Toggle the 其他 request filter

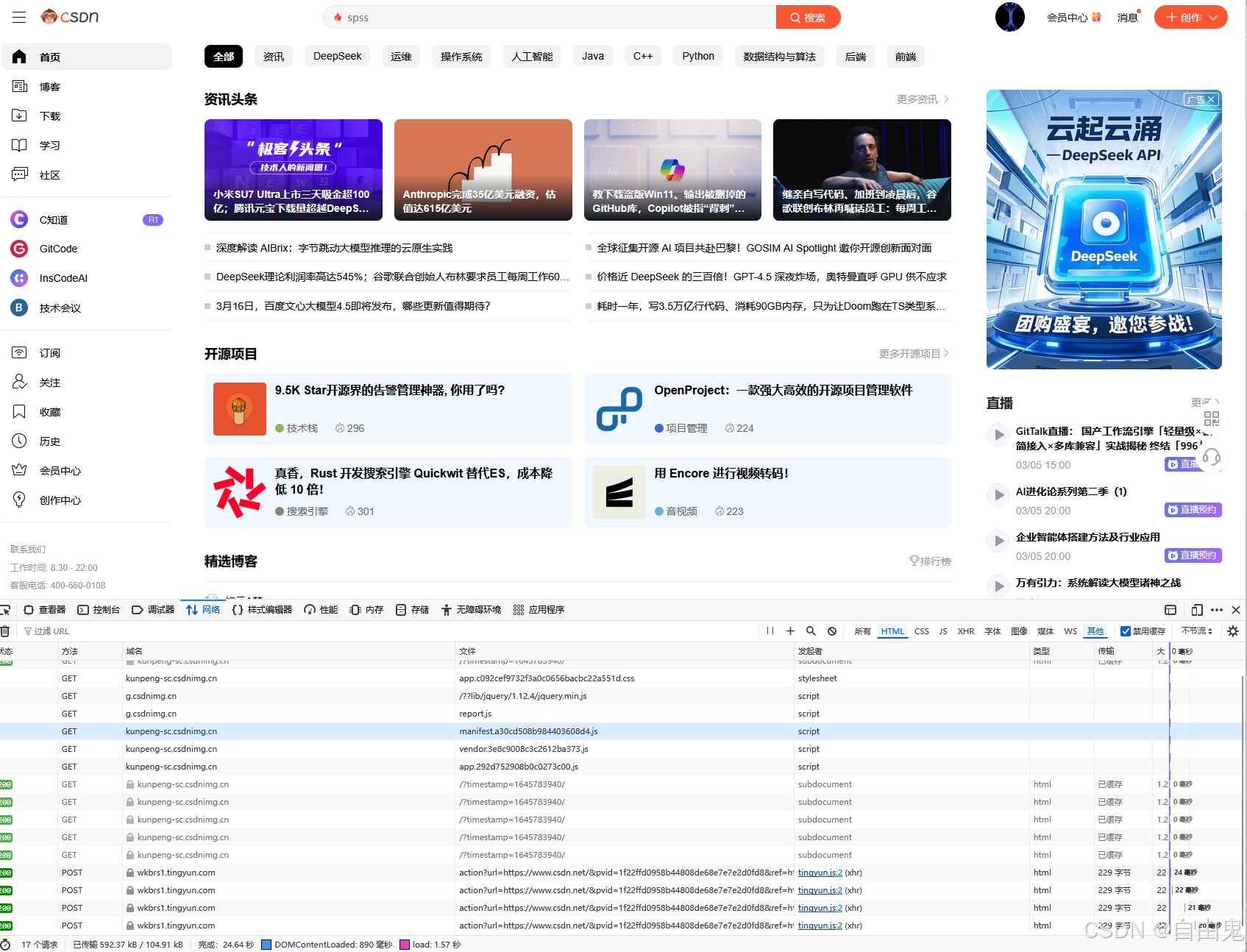click(x=1095, y=631)
